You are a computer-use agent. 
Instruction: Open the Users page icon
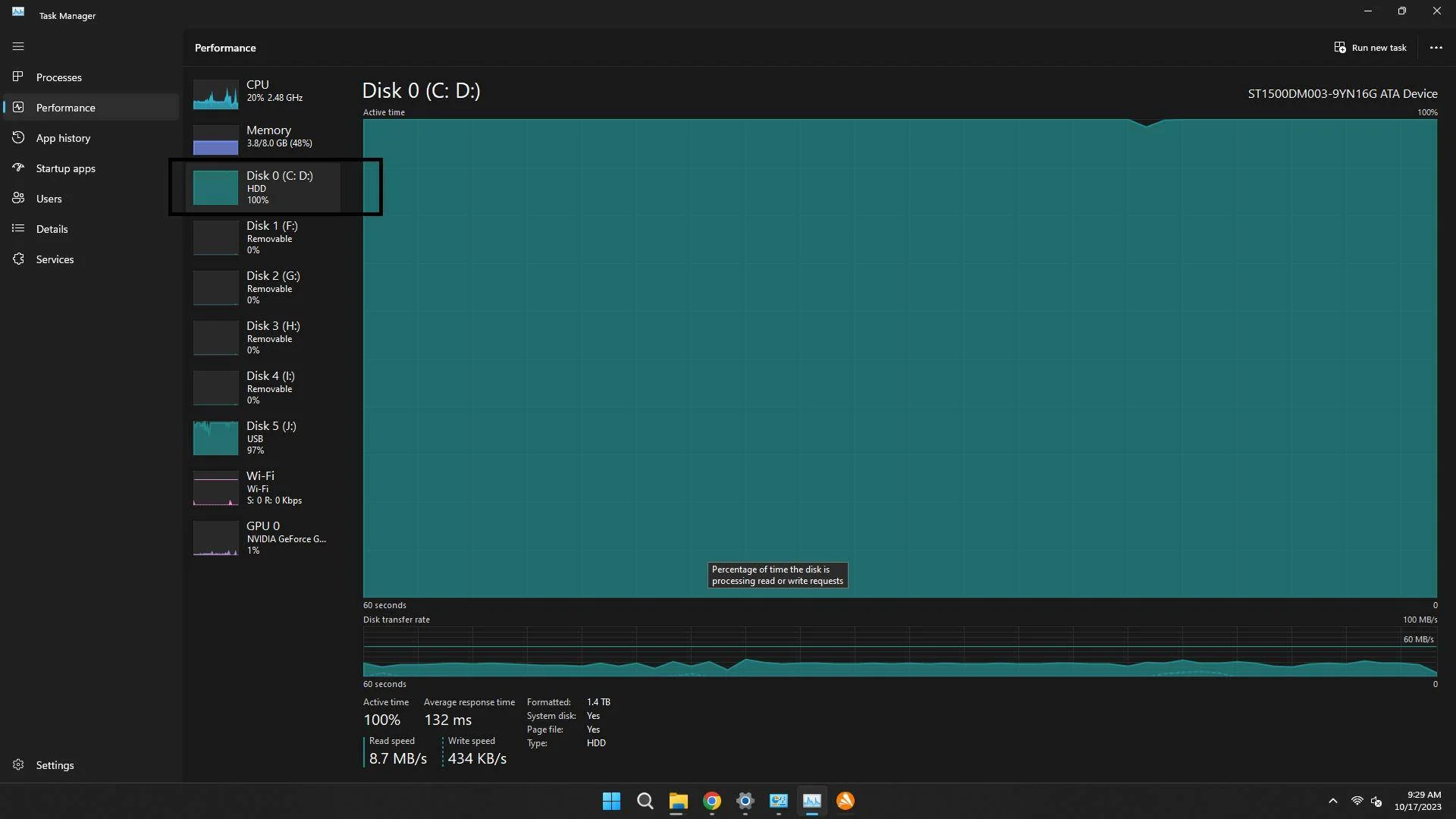coord(18,198)
